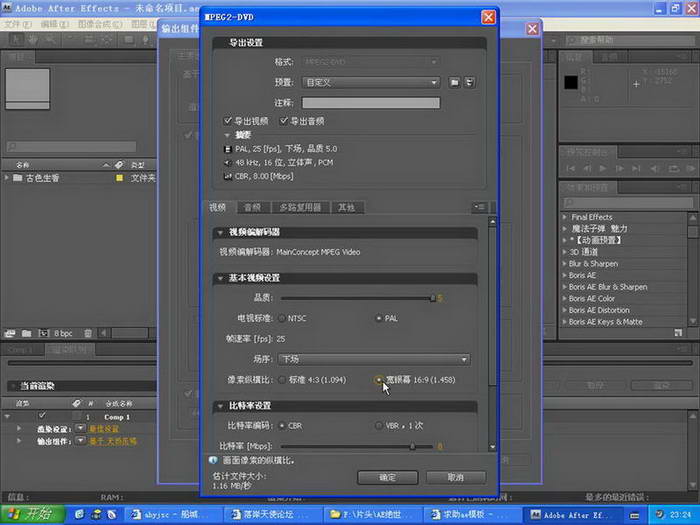Switch to the 视频 tab
The image size is (700, 525).
click(217, 207)
